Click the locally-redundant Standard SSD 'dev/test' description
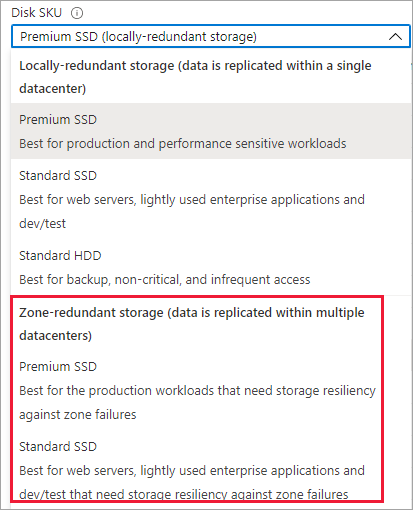This screenshot has height=510, width=413. tap(42, 223)
